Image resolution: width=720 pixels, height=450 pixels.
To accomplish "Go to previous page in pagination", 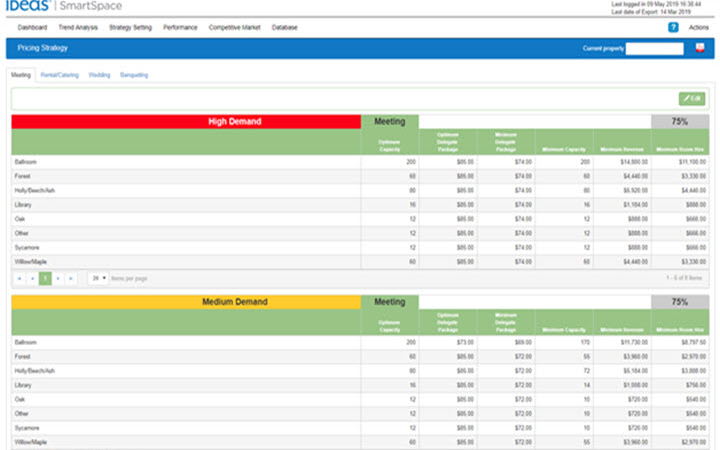I will [31, 278].
